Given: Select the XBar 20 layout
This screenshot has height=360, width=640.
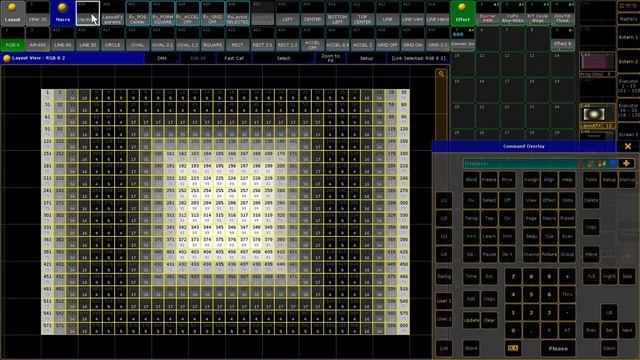Looking at the screenshot, I should (x=38, y=13).
